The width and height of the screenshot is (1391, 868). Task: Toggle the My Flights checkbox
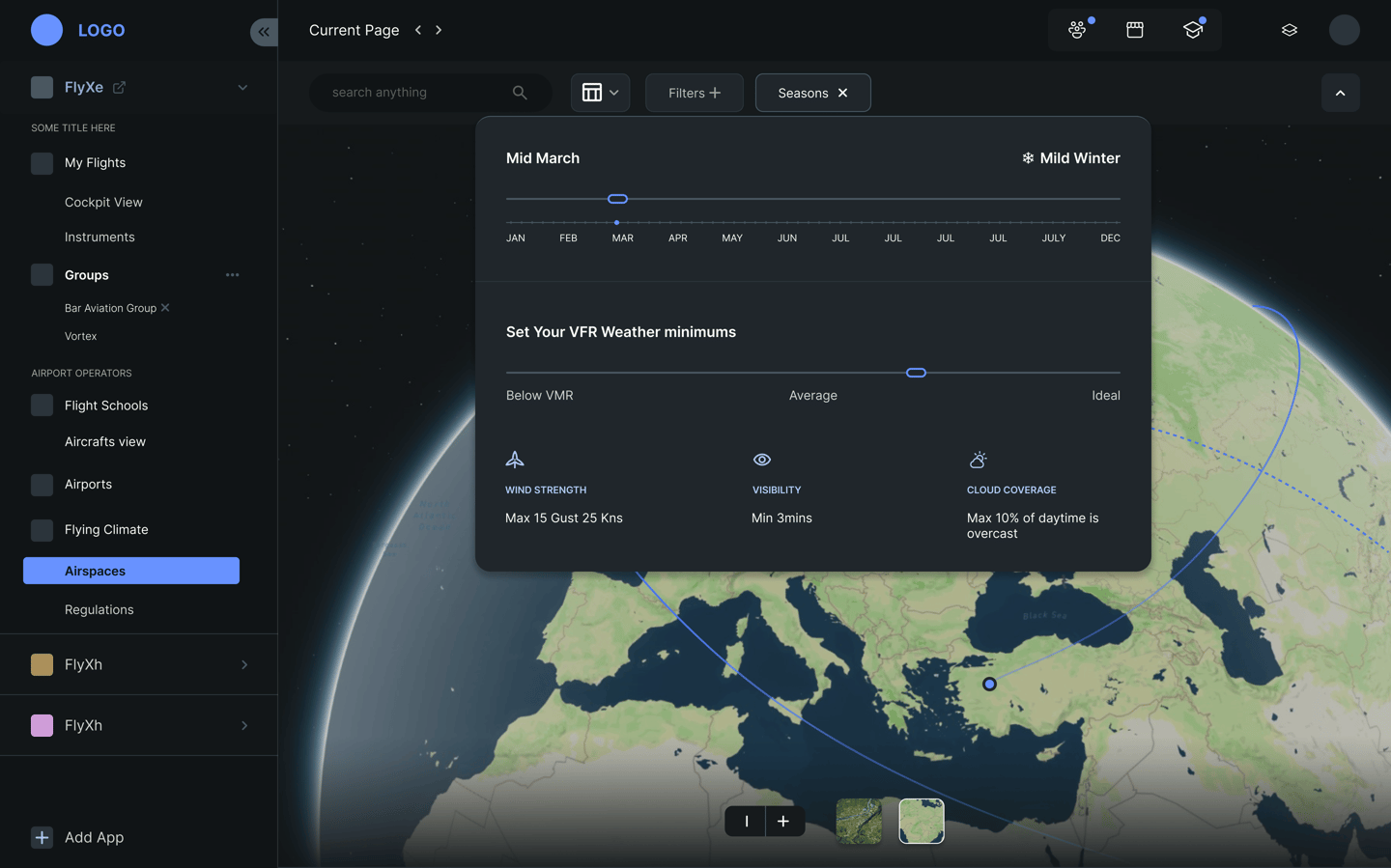(x=42, y=163)
